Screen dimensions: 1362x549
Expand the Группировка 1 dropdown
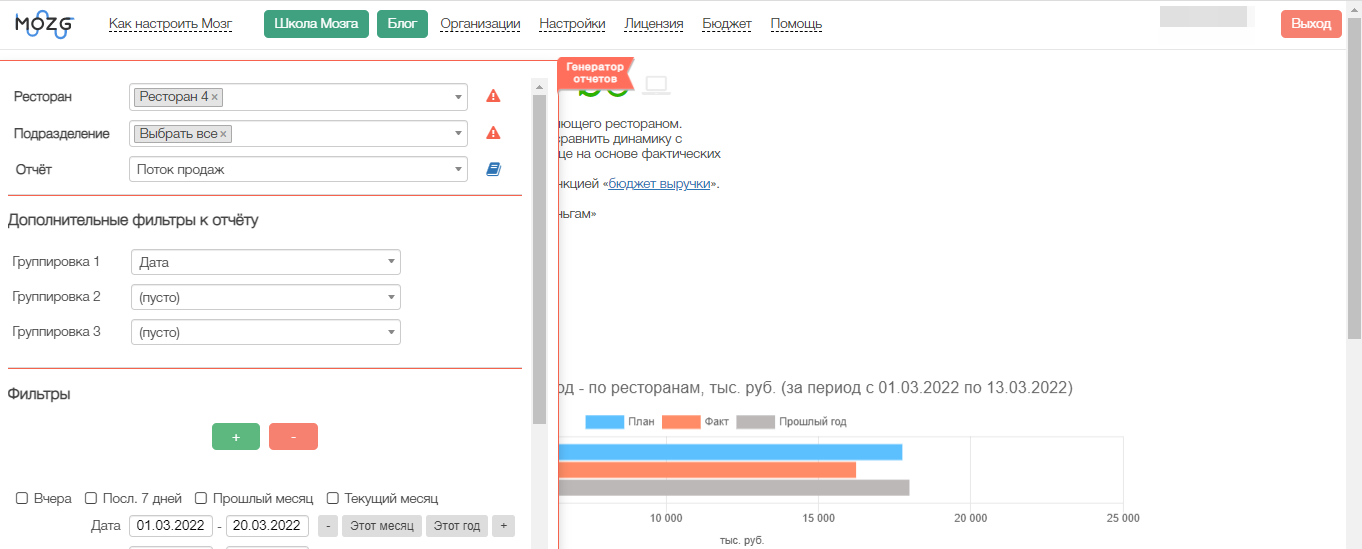[x=265, y=262]
